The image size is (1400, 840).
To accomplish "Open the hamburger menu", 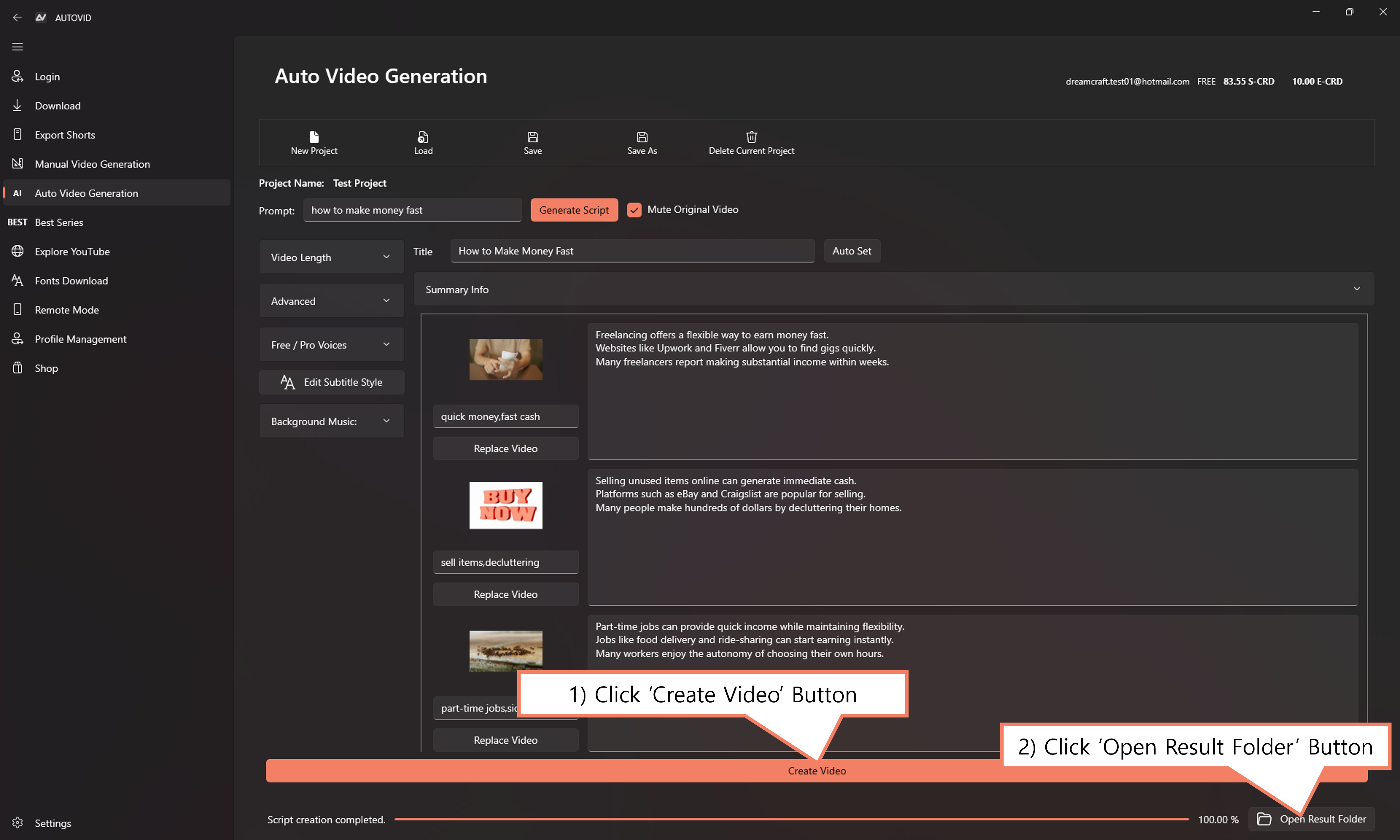I will 17,46.
